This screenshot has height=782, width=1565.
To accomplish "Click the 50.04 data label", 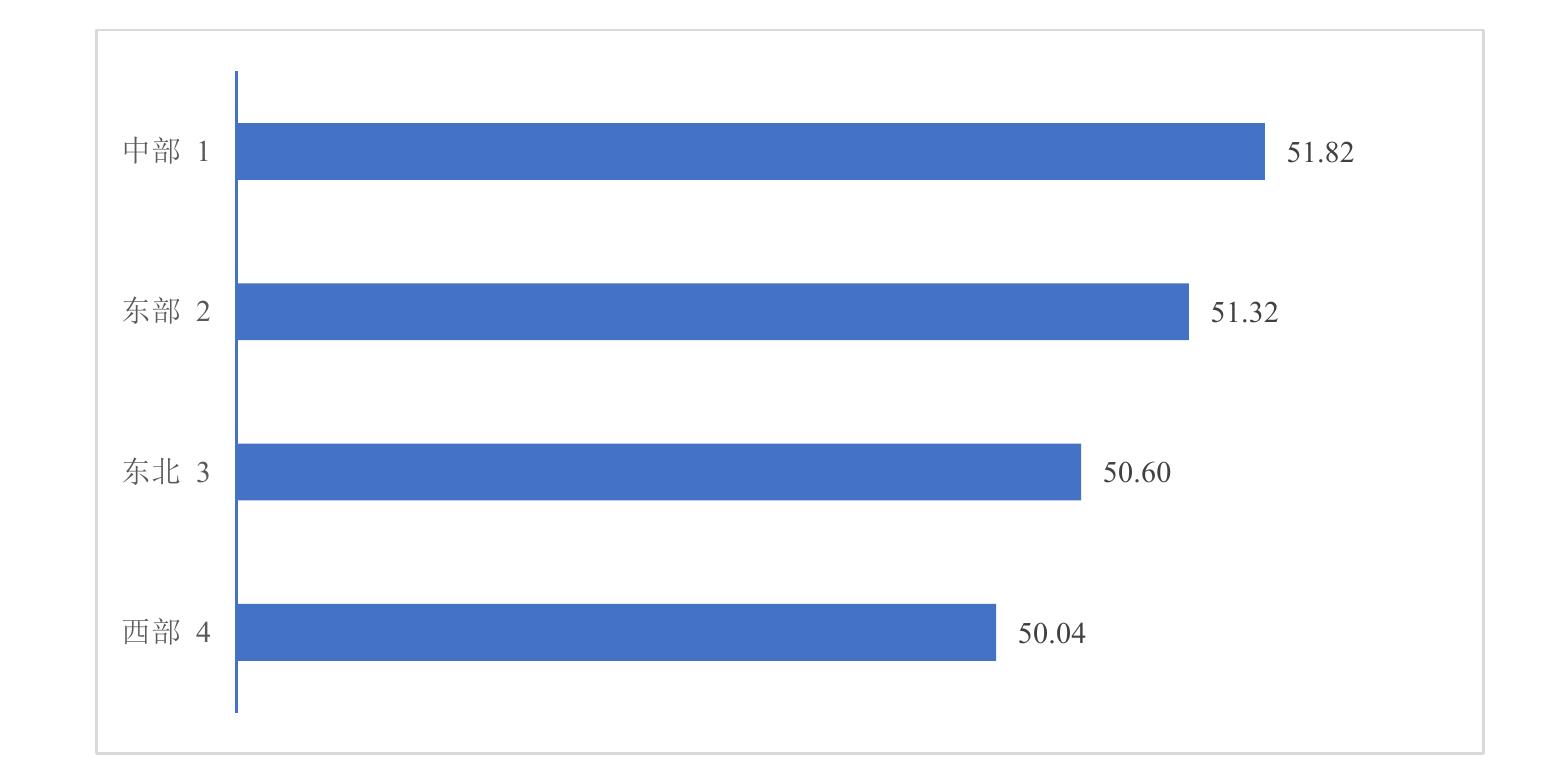I will (1051, 633).
